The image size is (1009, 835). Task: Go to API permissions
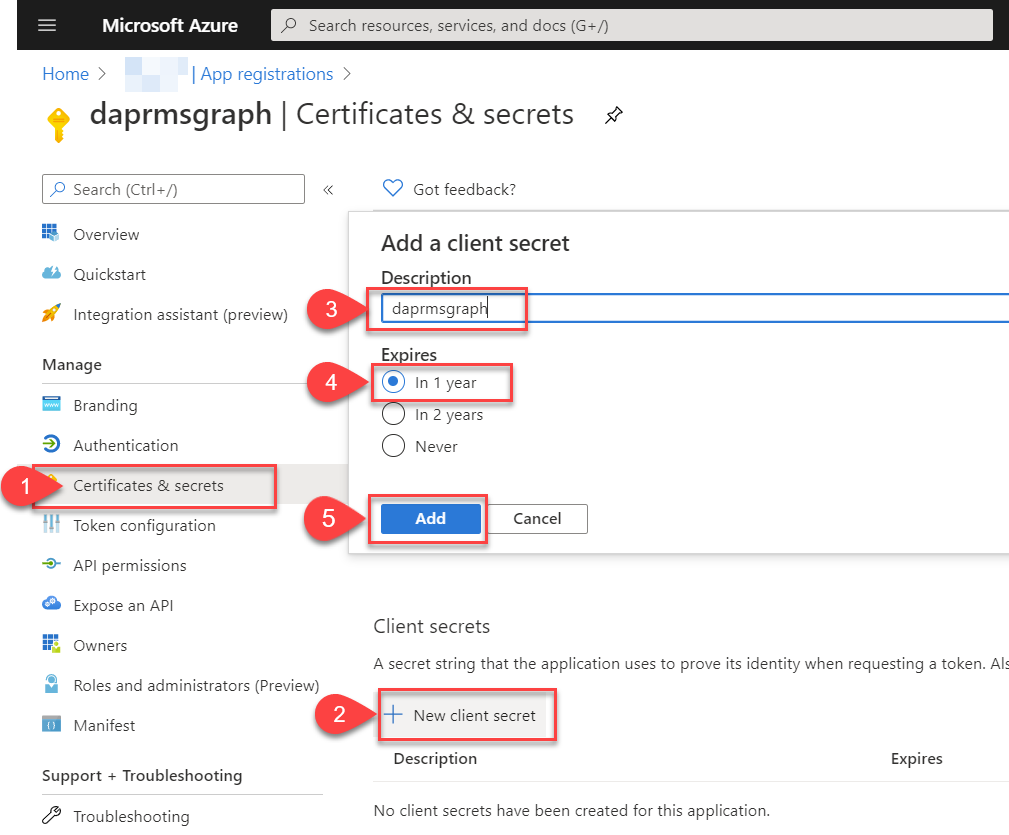point(130,565)
